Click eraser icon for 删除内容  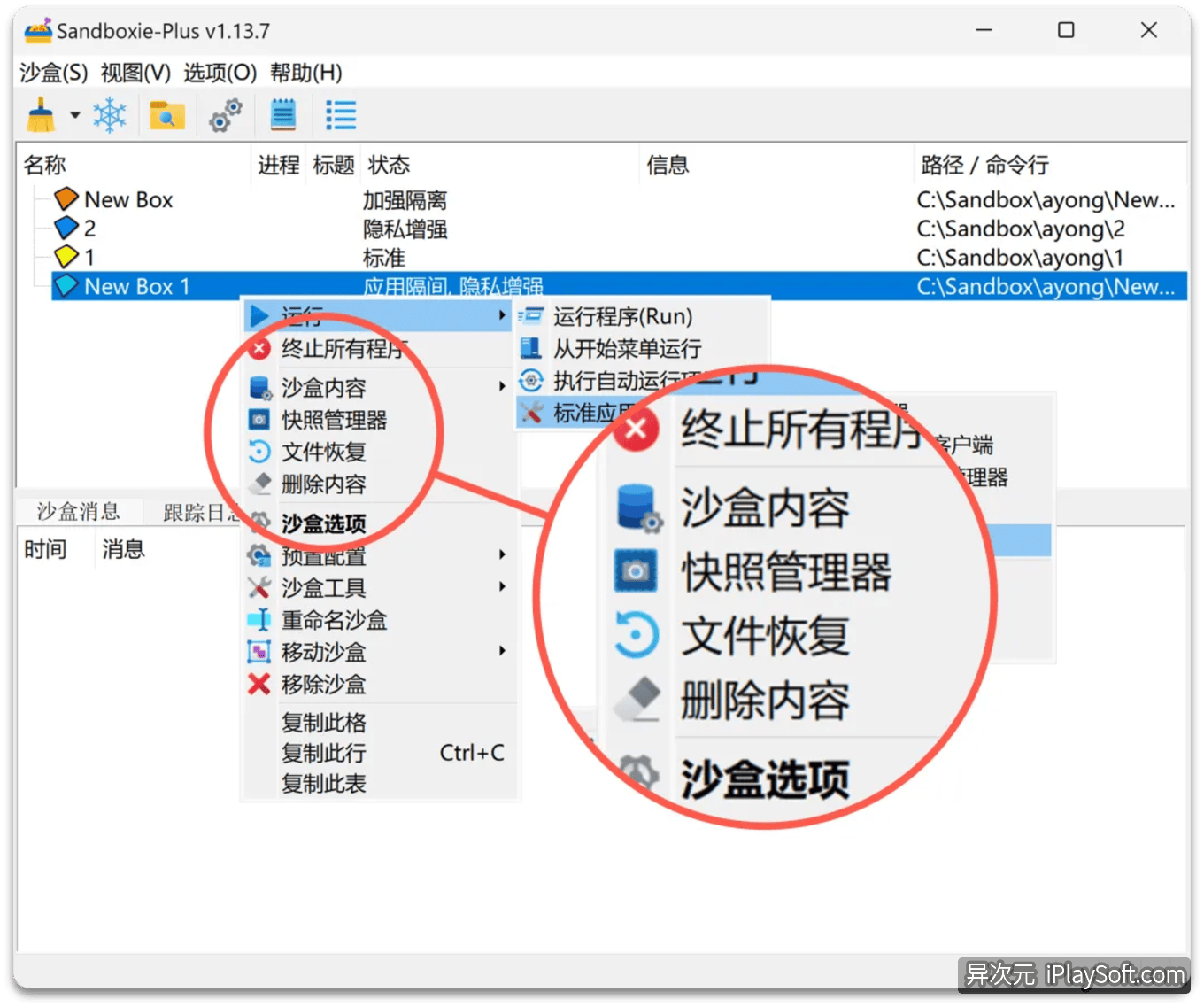[x=259, y=484]
